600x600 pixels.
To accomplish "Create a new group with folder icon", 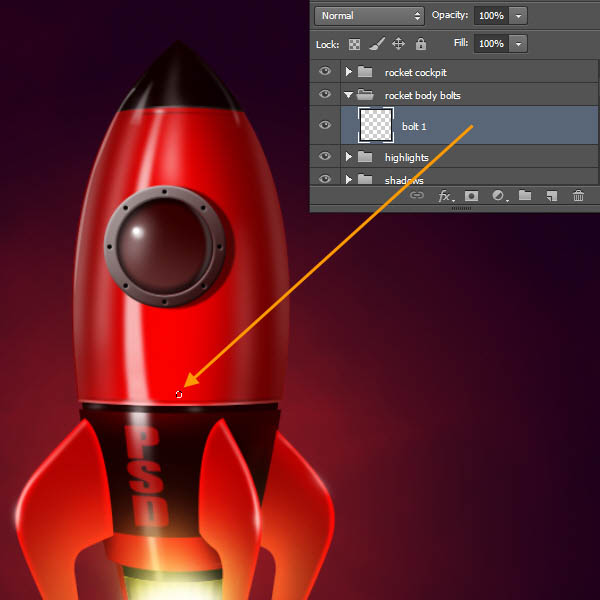I will [x=525, y=196].
